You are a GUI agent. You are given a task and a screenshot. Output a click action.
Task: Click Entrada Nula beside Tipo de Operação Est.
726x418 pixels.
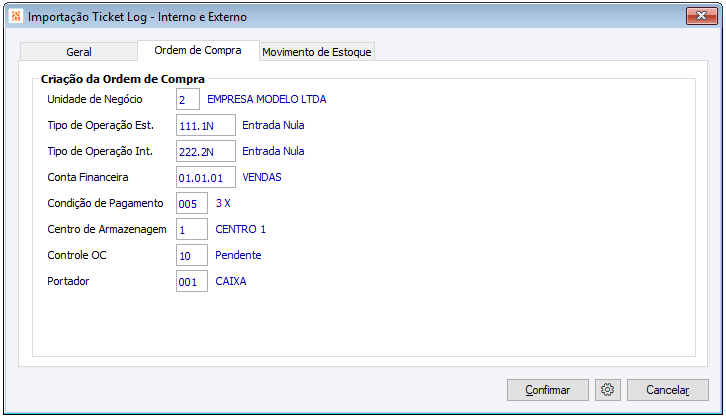(273, 125)
